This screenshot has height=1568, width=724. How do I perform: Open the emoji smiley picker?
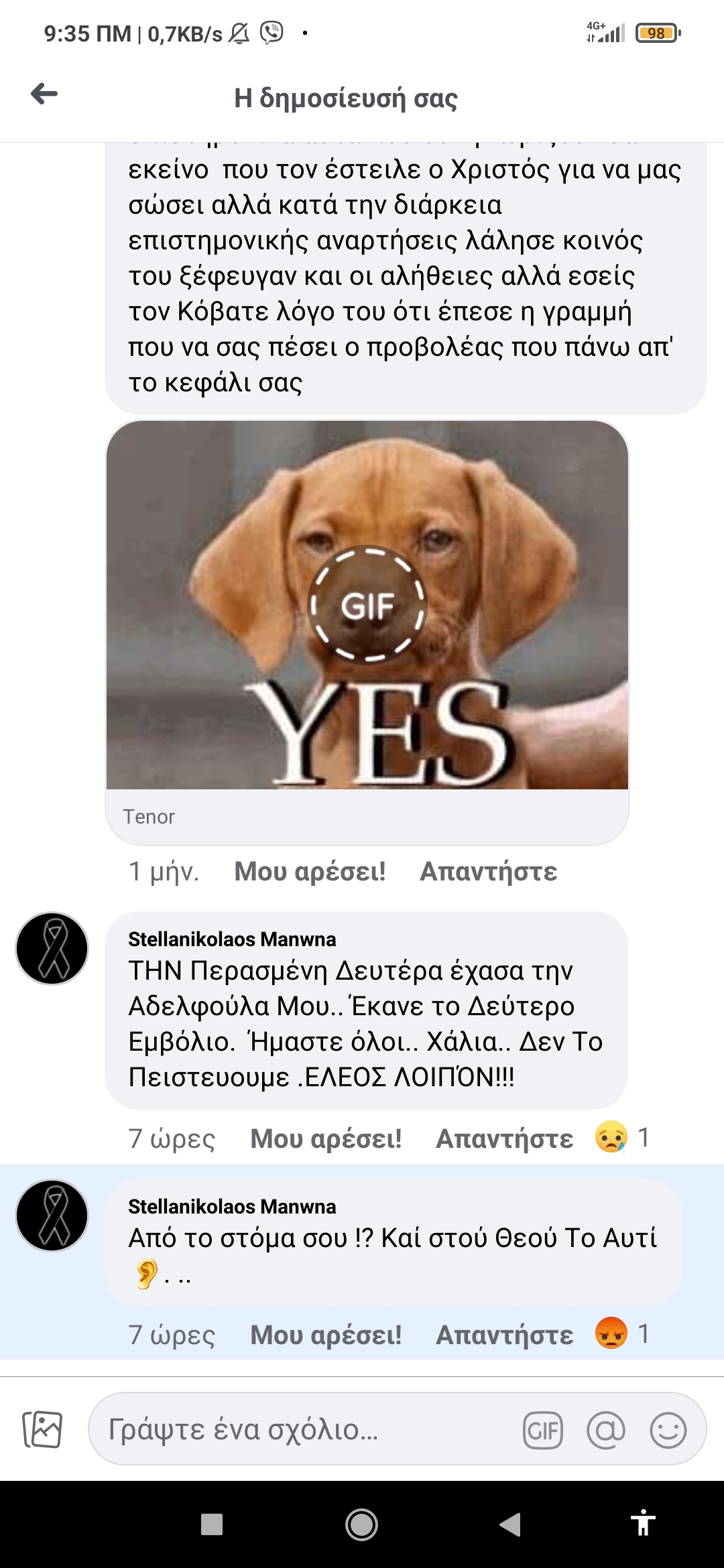(668, 1431)
